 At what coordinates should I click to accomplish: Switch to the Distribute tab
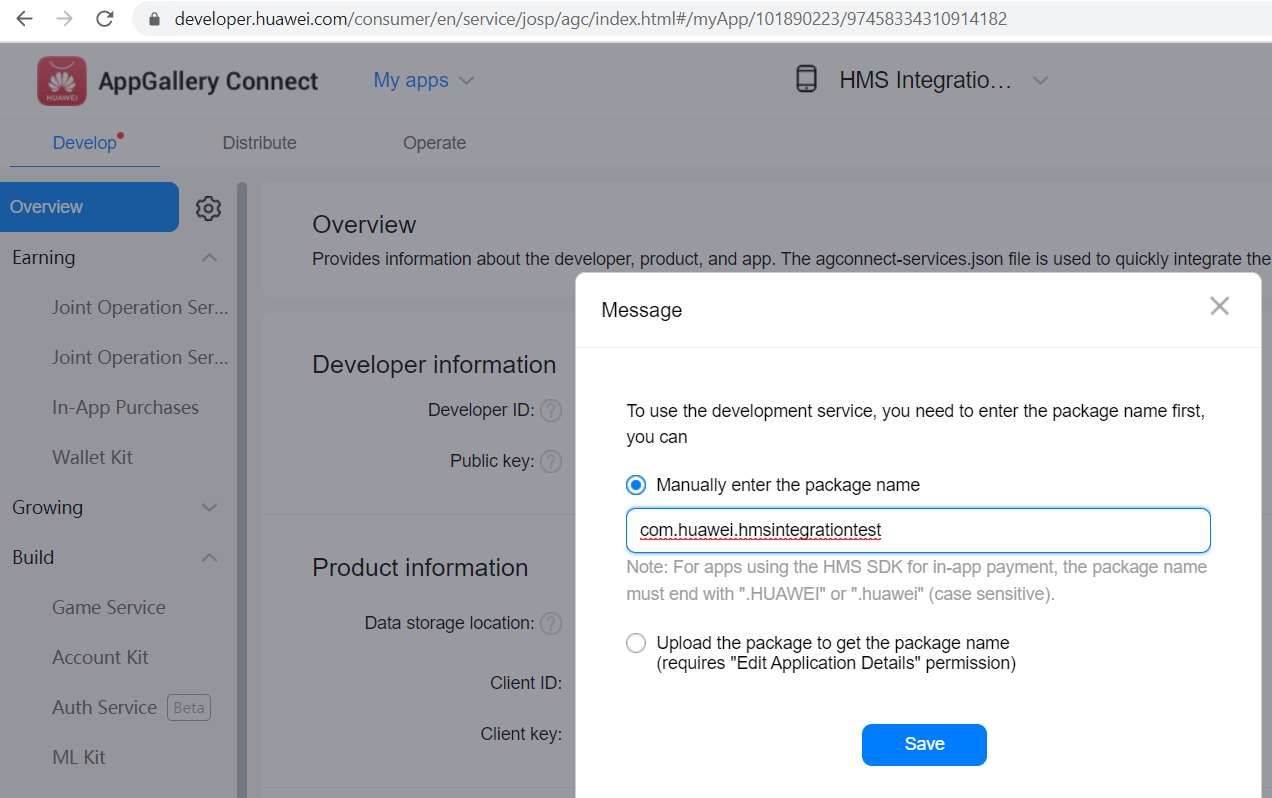point(259,143)
